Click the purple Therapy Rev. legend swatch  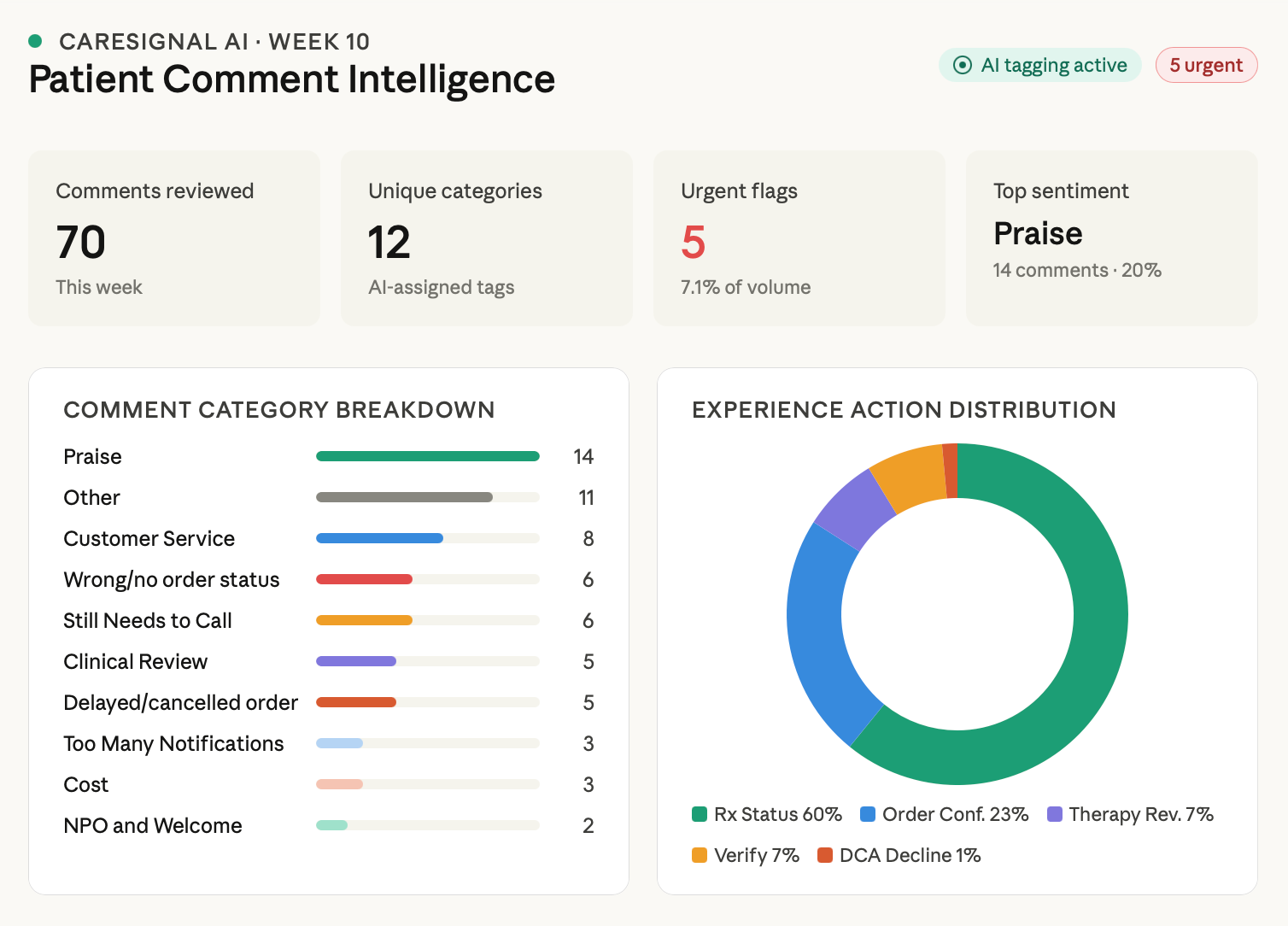[1055, 814]
